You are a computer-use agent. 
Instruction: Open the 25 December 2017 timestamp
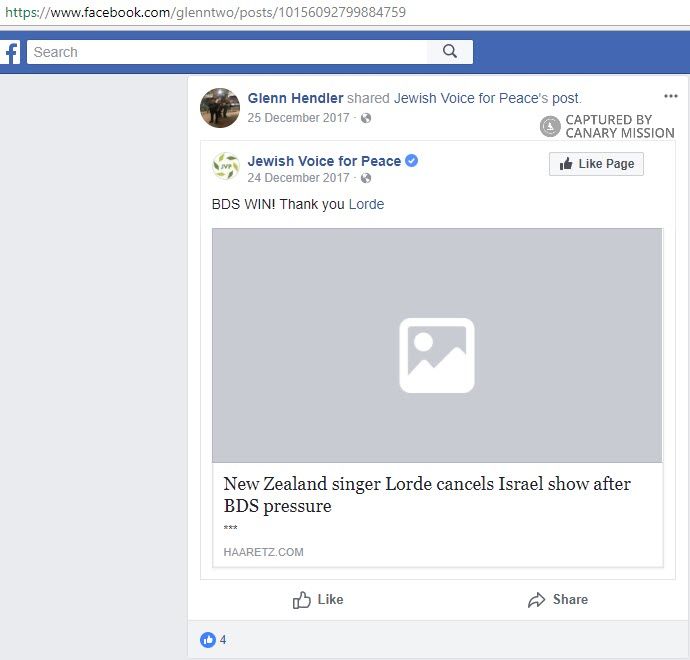pos(299,118)
